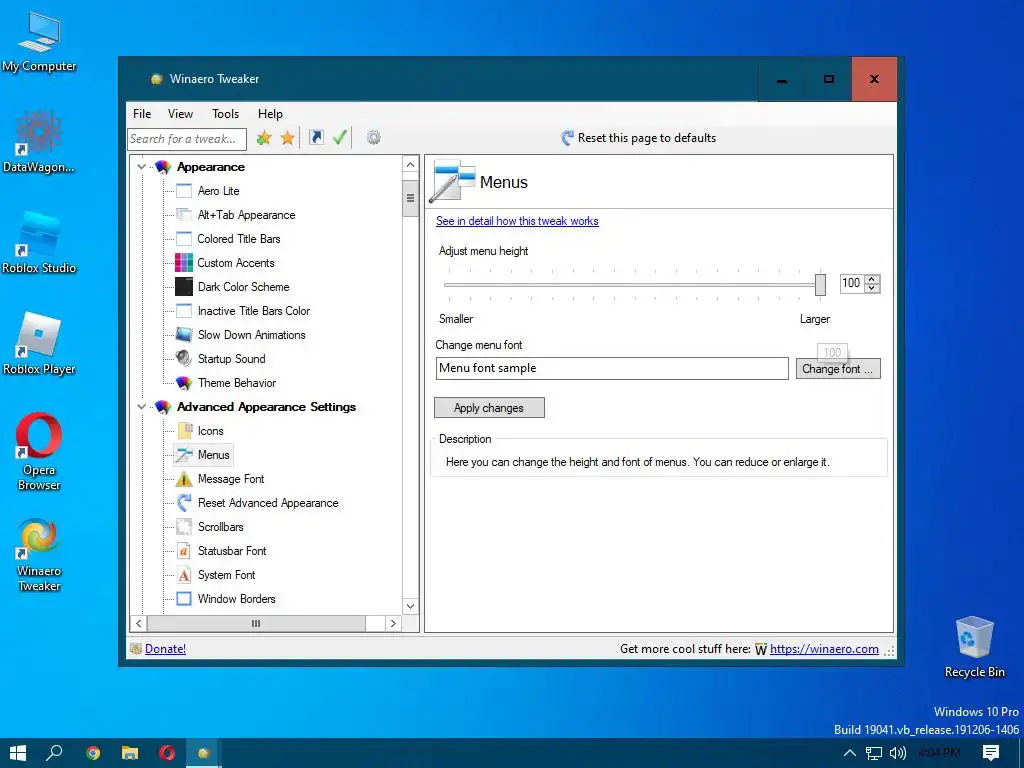The width and height of the screenshot is (1024, 768).
Task: Click the volume speaker tray icon
Action: (x=898, y=753)
